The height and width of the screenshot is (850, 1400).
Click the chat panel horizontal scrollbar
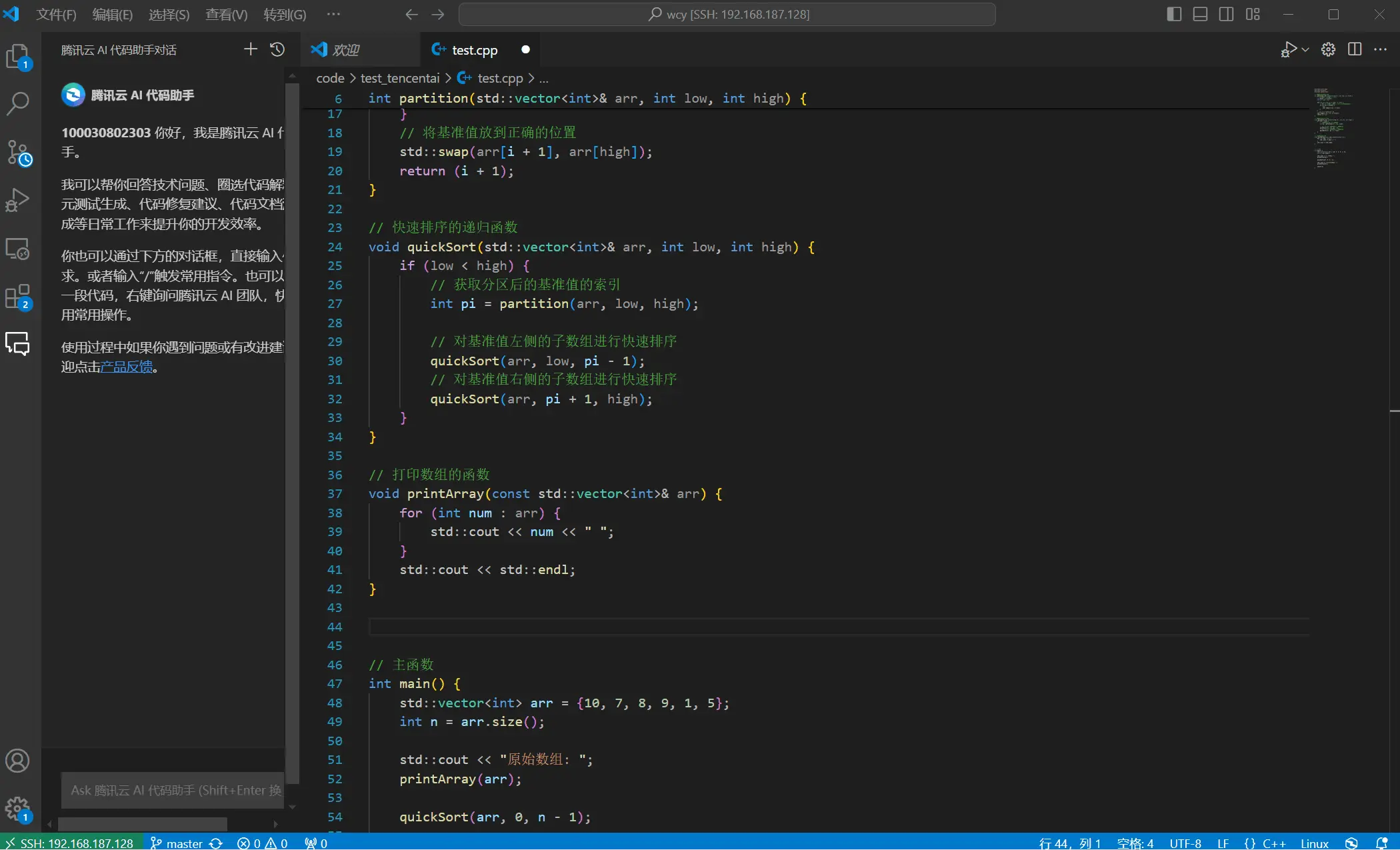(143, 823)
